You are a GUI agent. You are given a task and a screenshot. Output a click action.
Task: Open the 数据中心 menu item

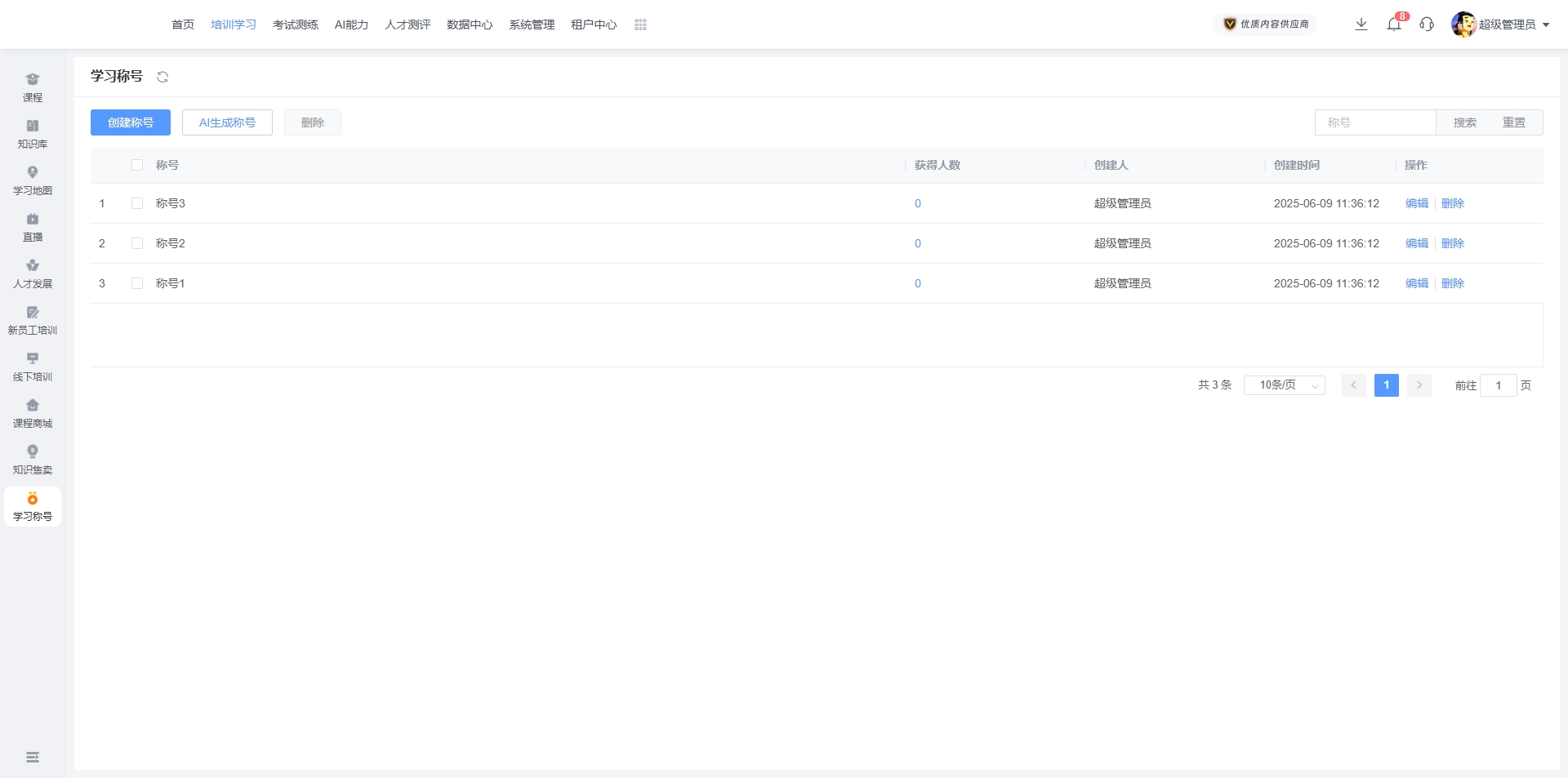coord(469,25)
